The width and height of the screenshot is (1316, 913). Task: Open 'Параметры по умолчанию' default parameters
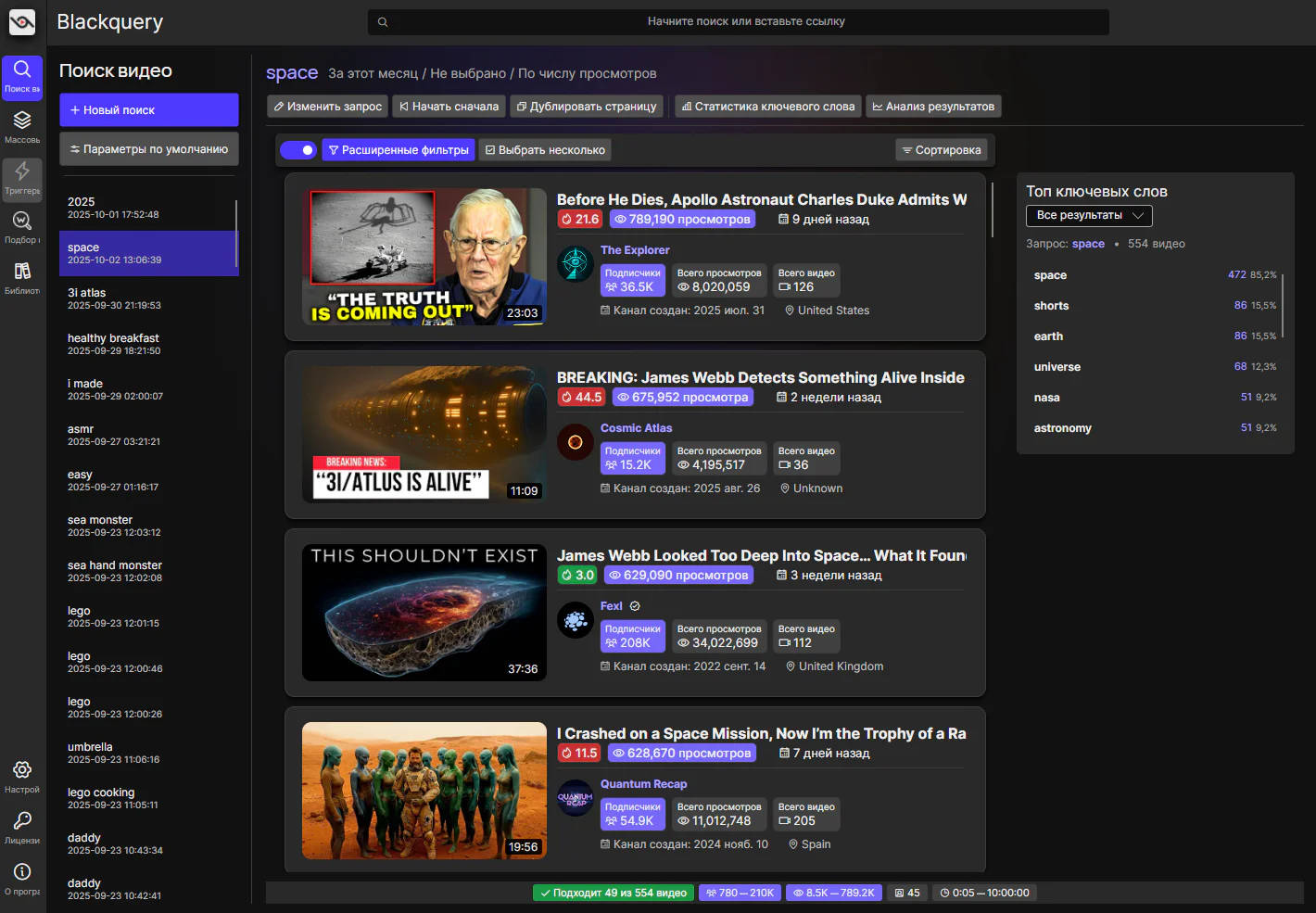click(x=149, y=149)
